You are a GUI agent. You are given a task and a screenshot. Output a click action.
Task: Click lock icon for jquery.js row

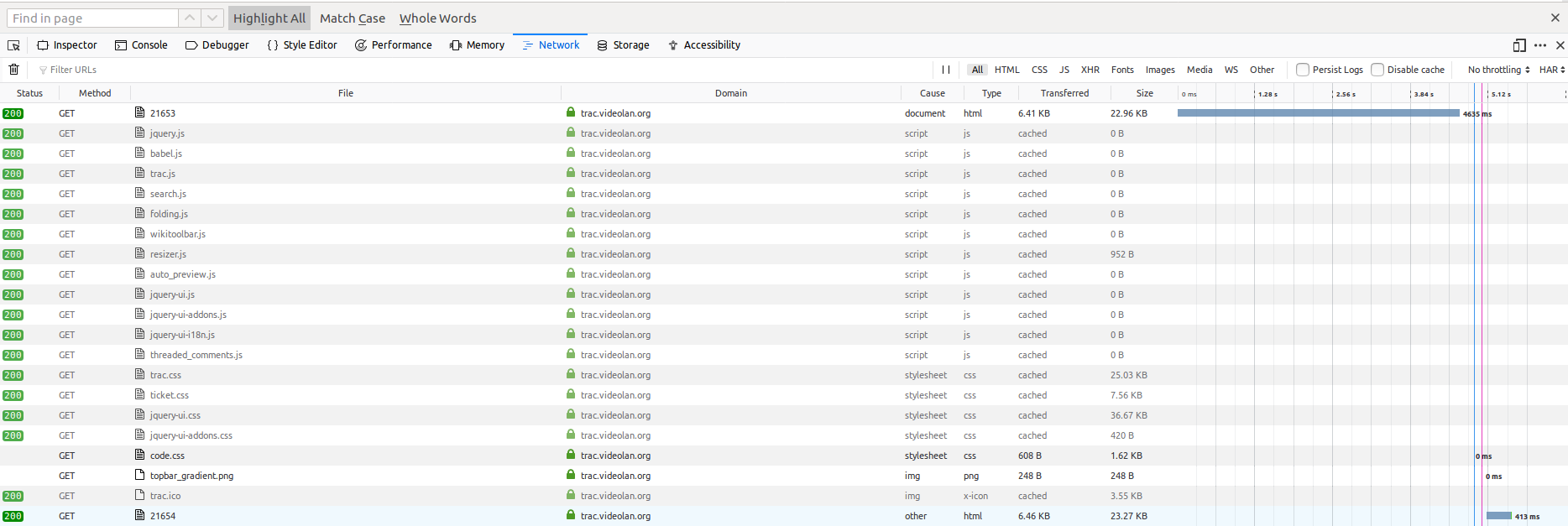(571, 133)
